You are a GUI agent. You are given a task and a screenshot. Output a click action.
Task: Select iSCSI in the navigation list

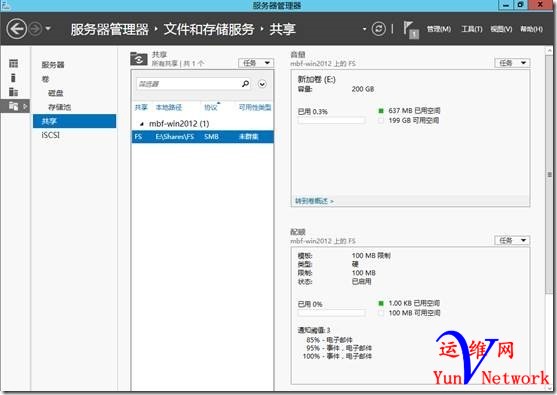50,135
